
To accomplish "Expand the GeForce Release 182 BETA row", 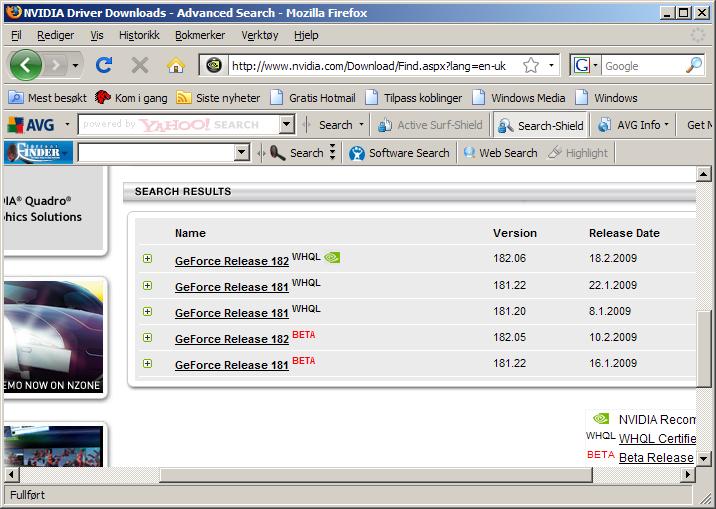I will [147, 338].
